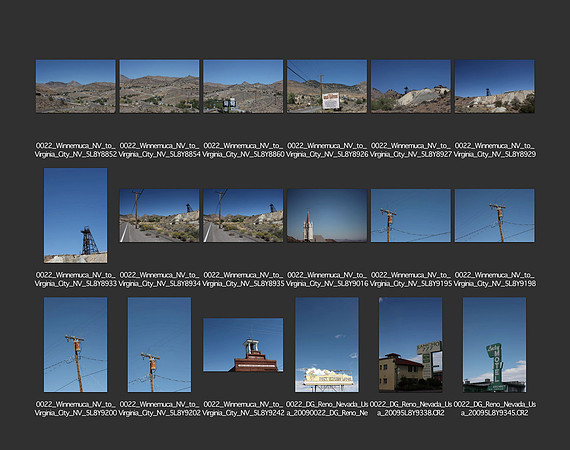
Task: Select thumbnail 5L8Y8935 road and pole
Action: click(x=243, y=215)
